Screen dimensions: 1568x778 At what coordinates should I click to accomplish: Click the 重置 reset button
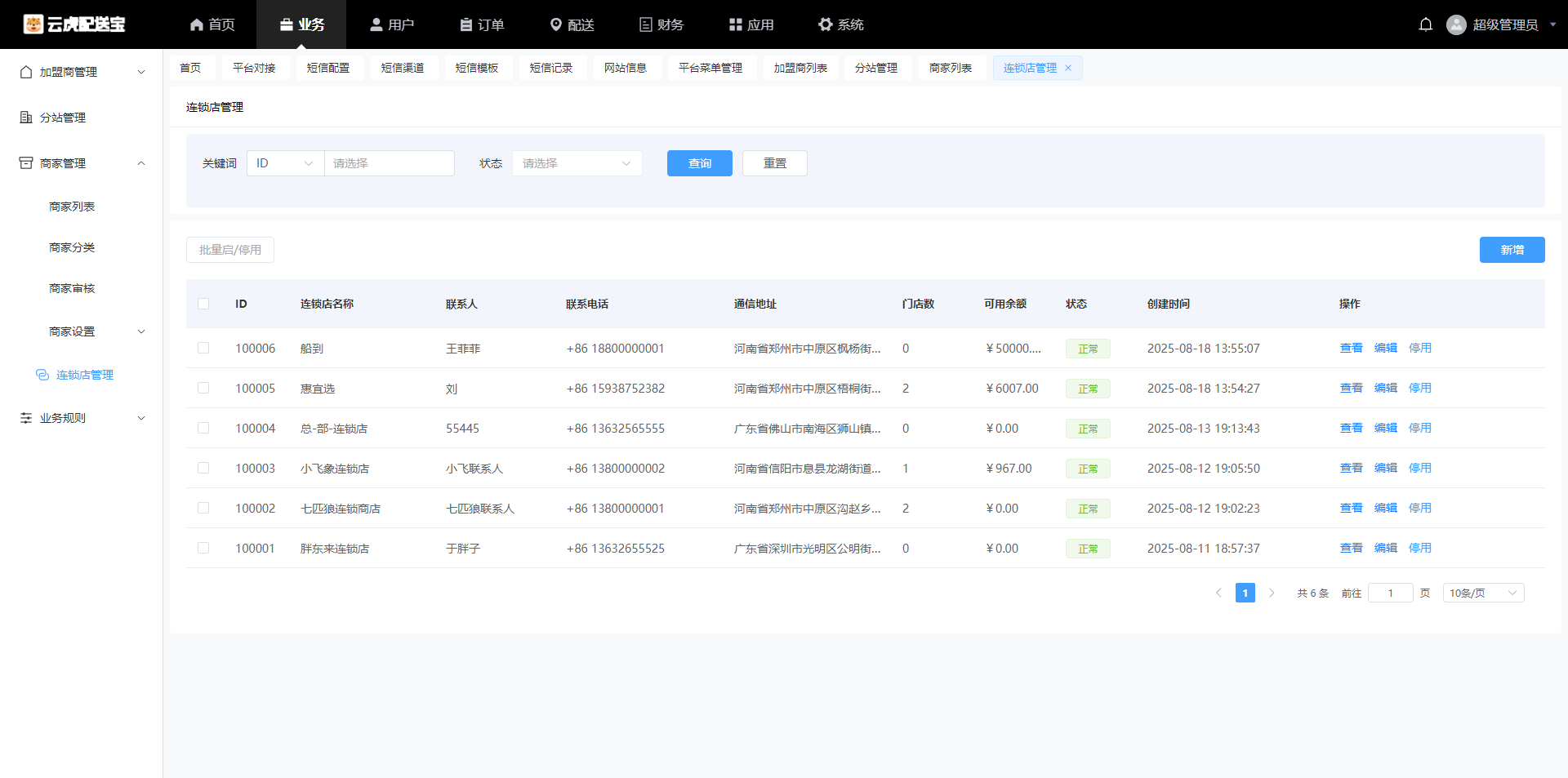[x=775, y=163]
